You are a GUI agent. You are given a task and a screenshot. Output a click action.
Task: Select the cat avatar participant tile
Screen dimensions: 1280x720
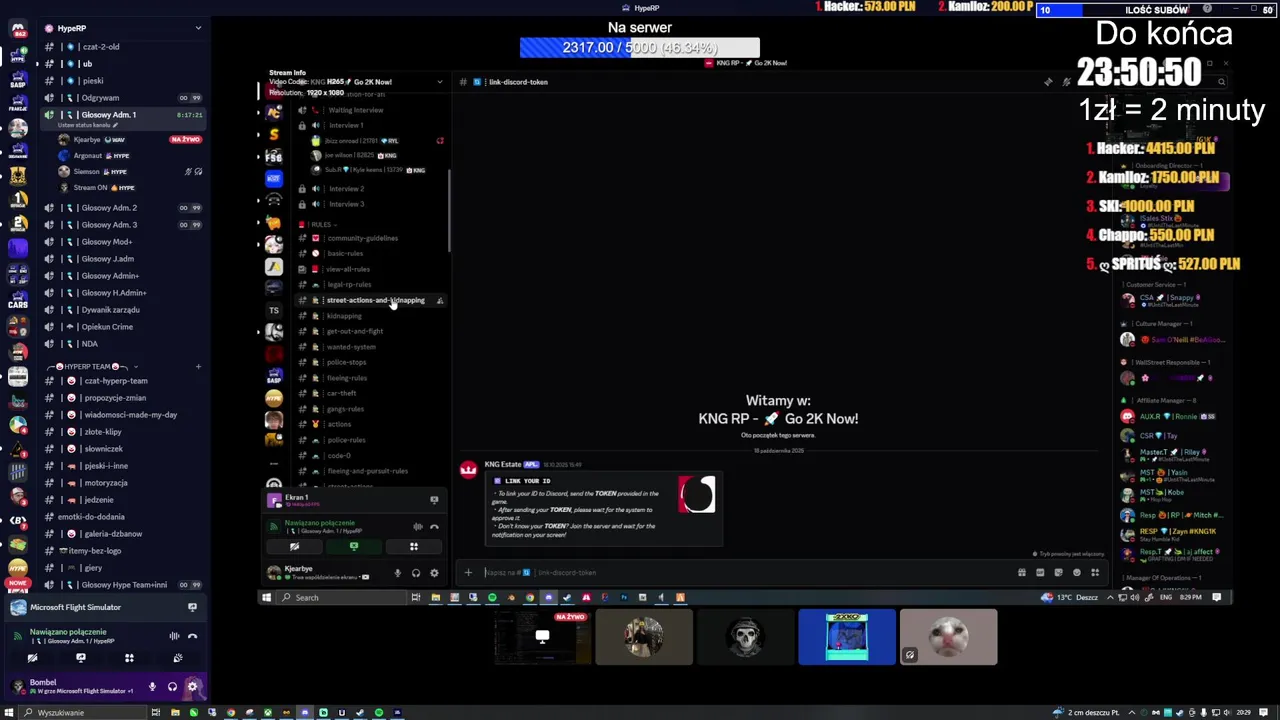[x=948, y=637]
